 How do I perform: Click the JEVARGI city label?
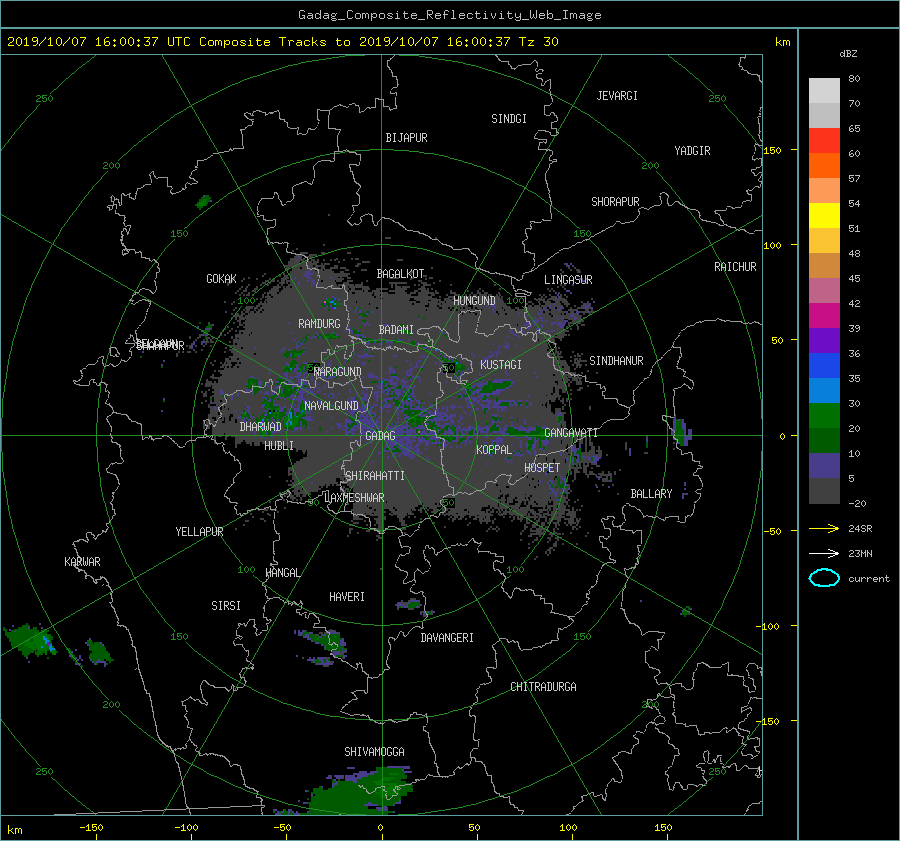(x=617, y=96)
